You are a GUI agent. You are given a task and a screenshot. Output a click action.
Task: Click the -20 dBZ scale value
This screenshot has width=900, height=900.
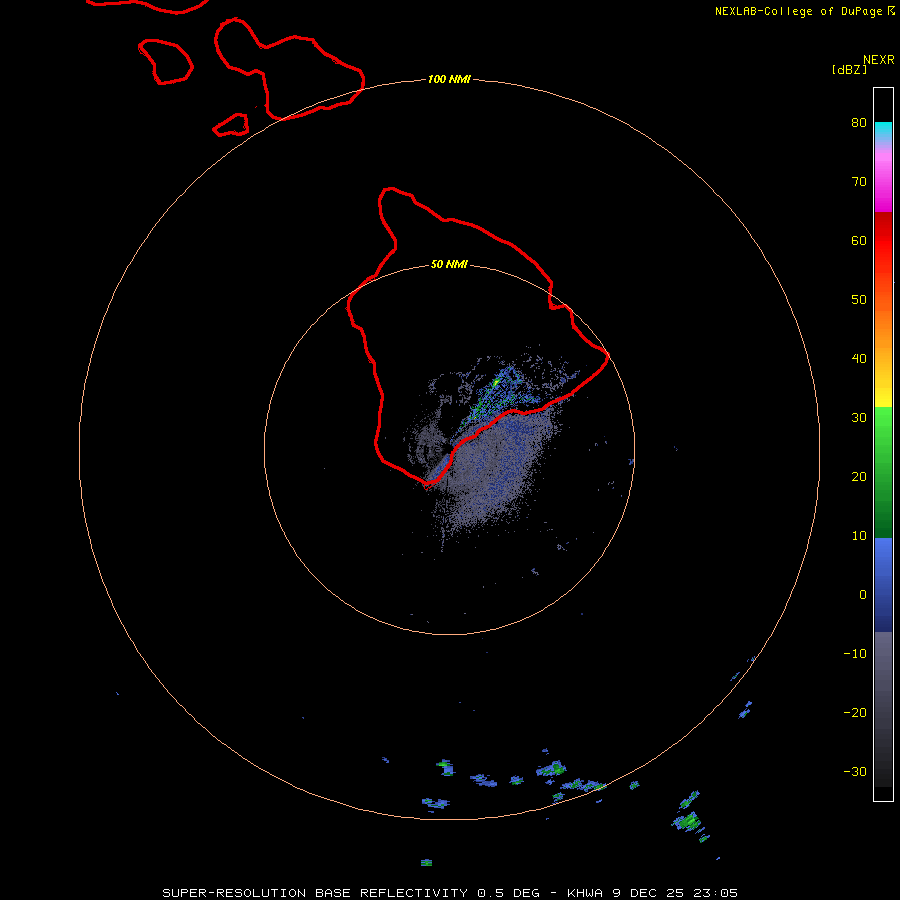tap(855, 712)
